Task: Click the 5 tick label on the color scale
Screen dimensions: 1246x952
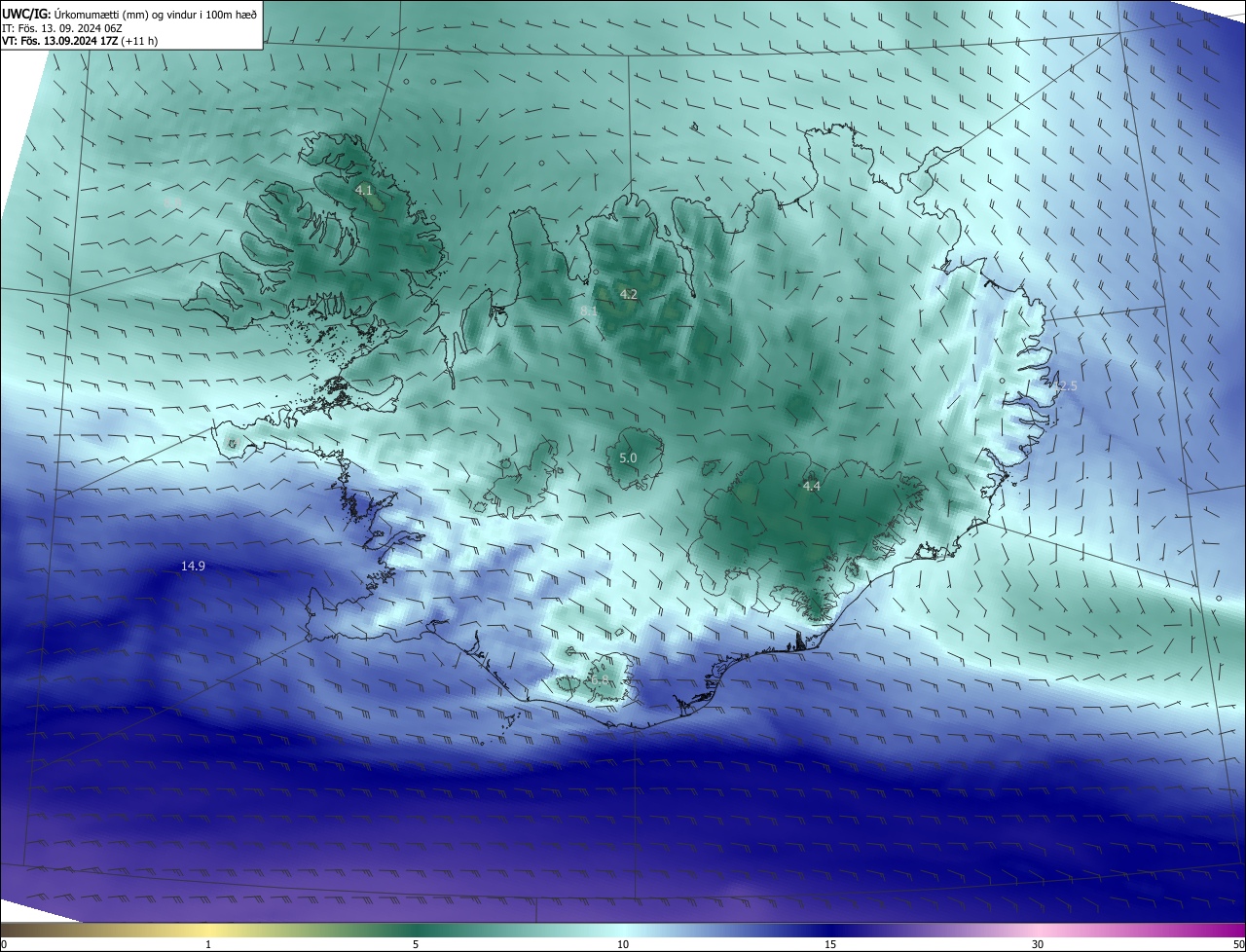Action: pos(416,944)
